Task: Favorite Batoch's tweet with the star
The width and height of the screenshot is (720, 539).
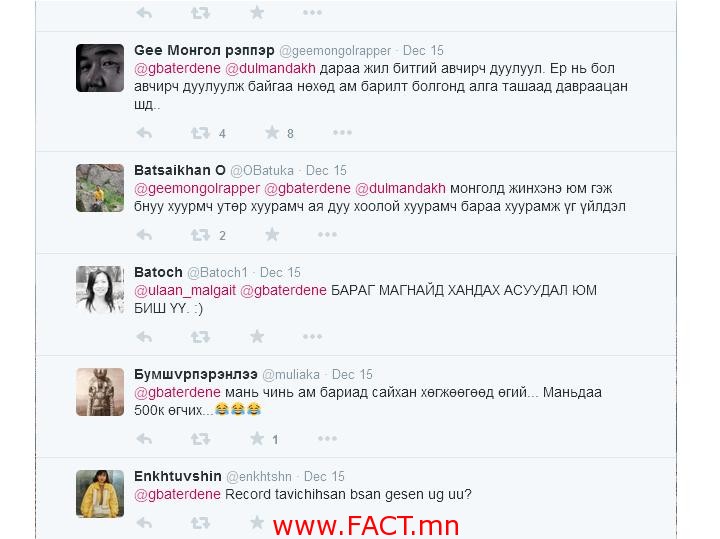Action: [257, 337]
